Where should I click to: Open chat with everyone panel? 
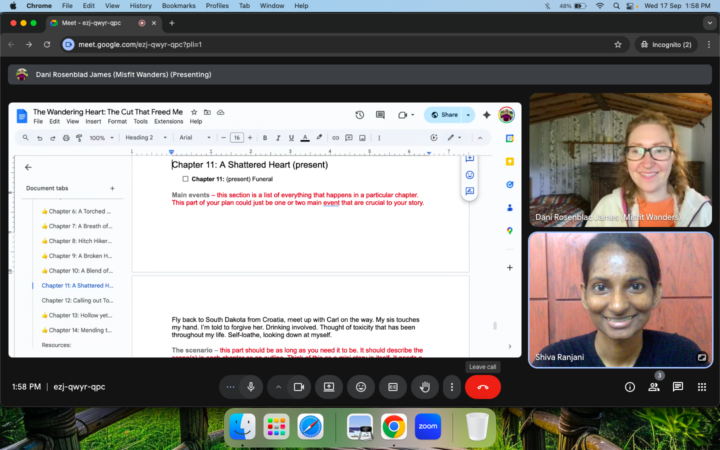678,387
